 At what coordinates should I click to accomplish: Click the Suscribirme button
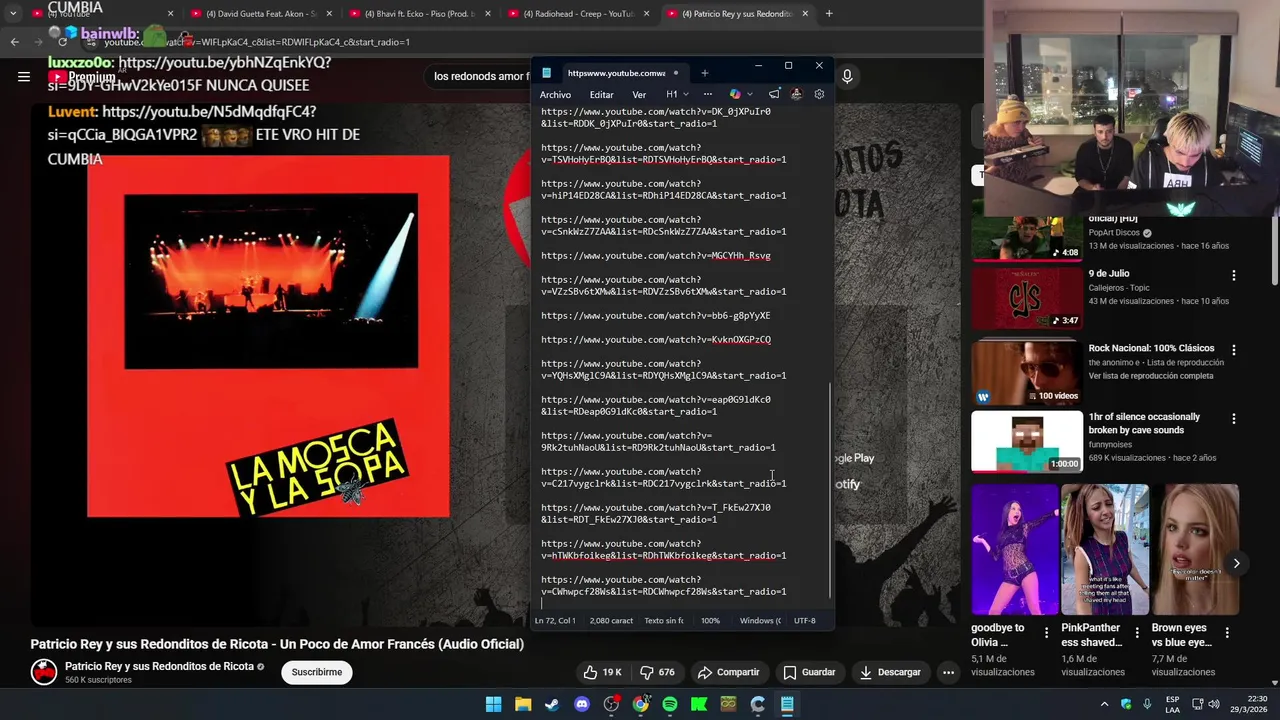[x=317, y=672]
